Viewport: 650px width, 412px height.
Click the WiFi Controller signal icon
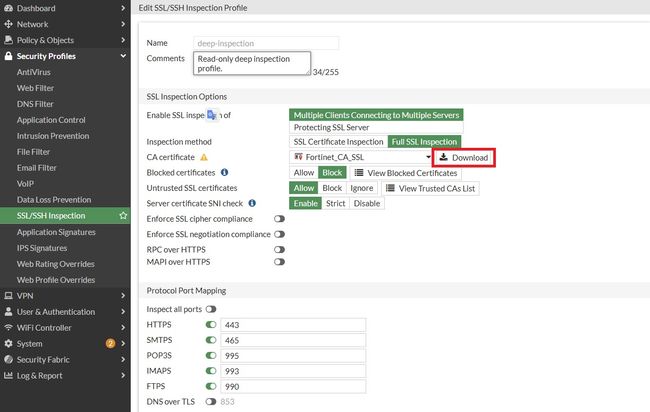click(x=8, y=327)
